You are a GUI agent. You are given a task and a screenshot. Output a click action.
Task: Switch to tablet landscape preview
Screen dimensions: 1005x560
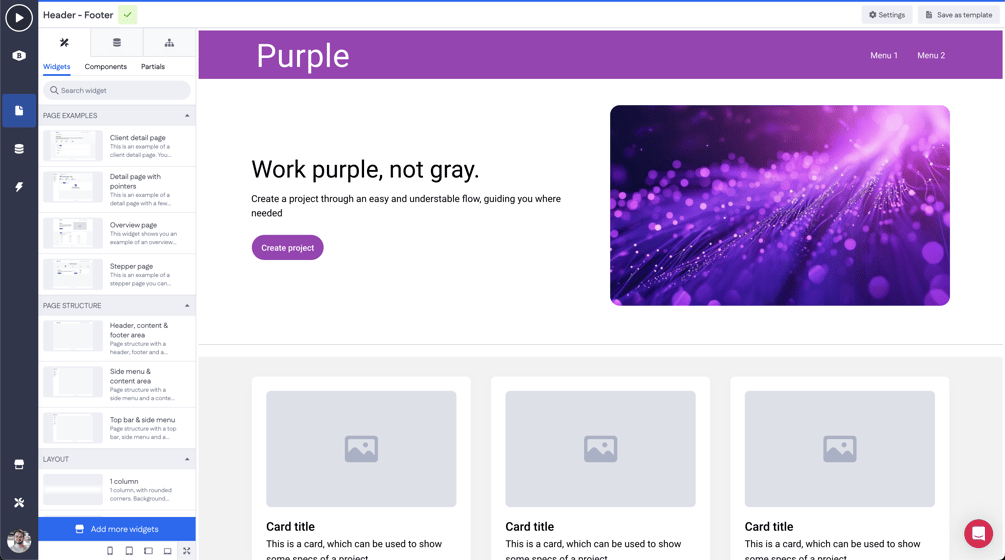click(148, 551)
